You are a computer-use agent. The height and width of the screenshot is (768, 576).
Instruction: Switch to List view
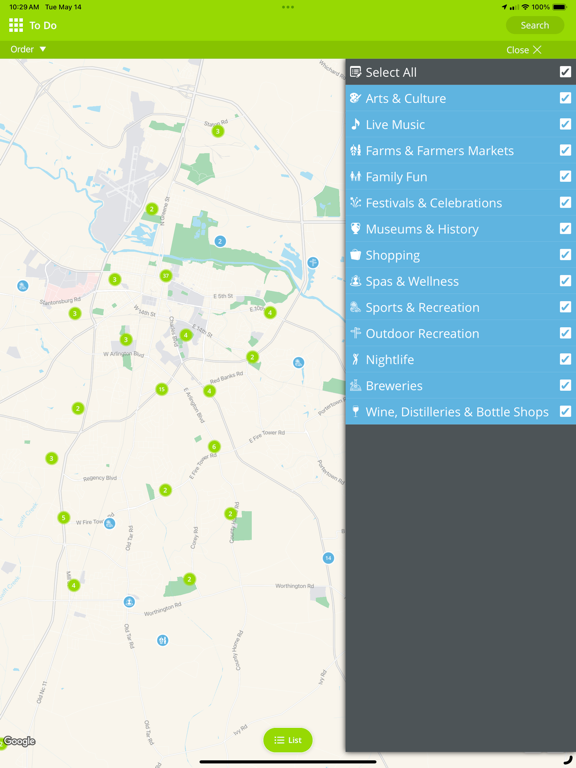(x=288, y=740)
